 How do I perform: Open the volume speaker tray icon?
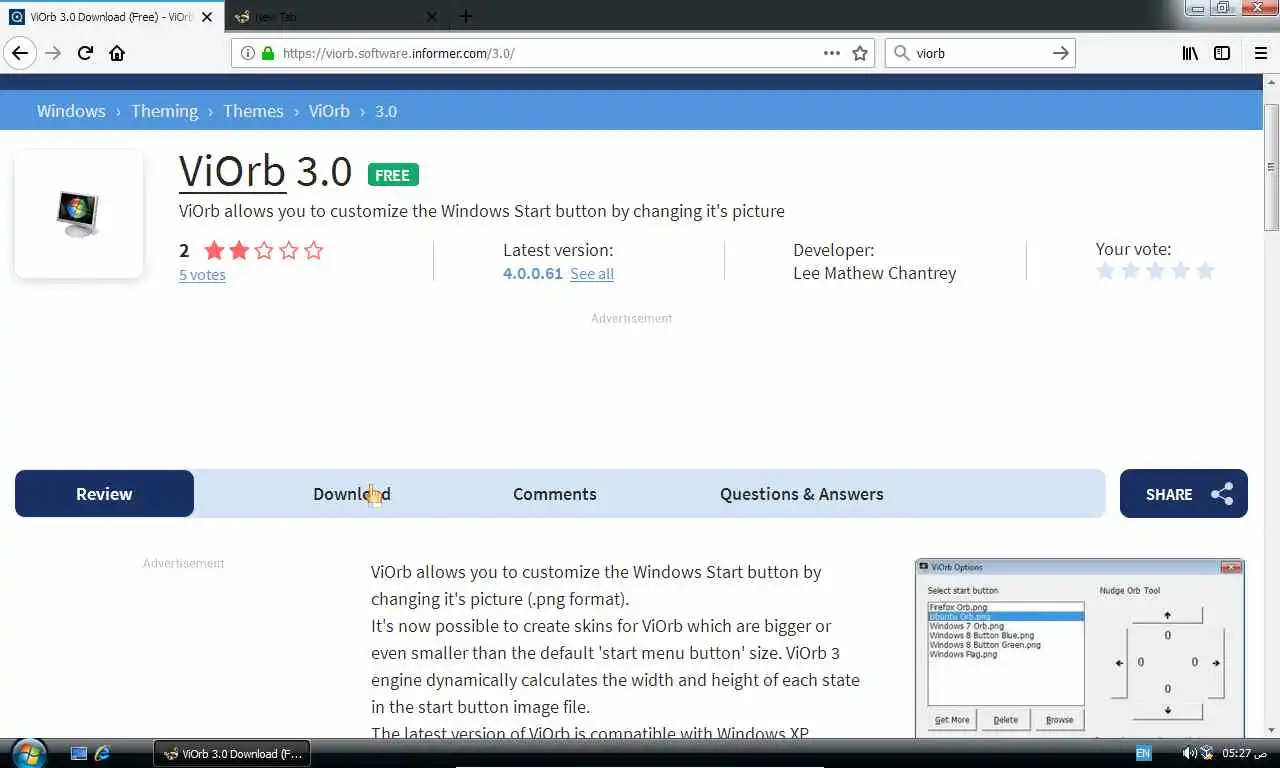point(1189,753)
